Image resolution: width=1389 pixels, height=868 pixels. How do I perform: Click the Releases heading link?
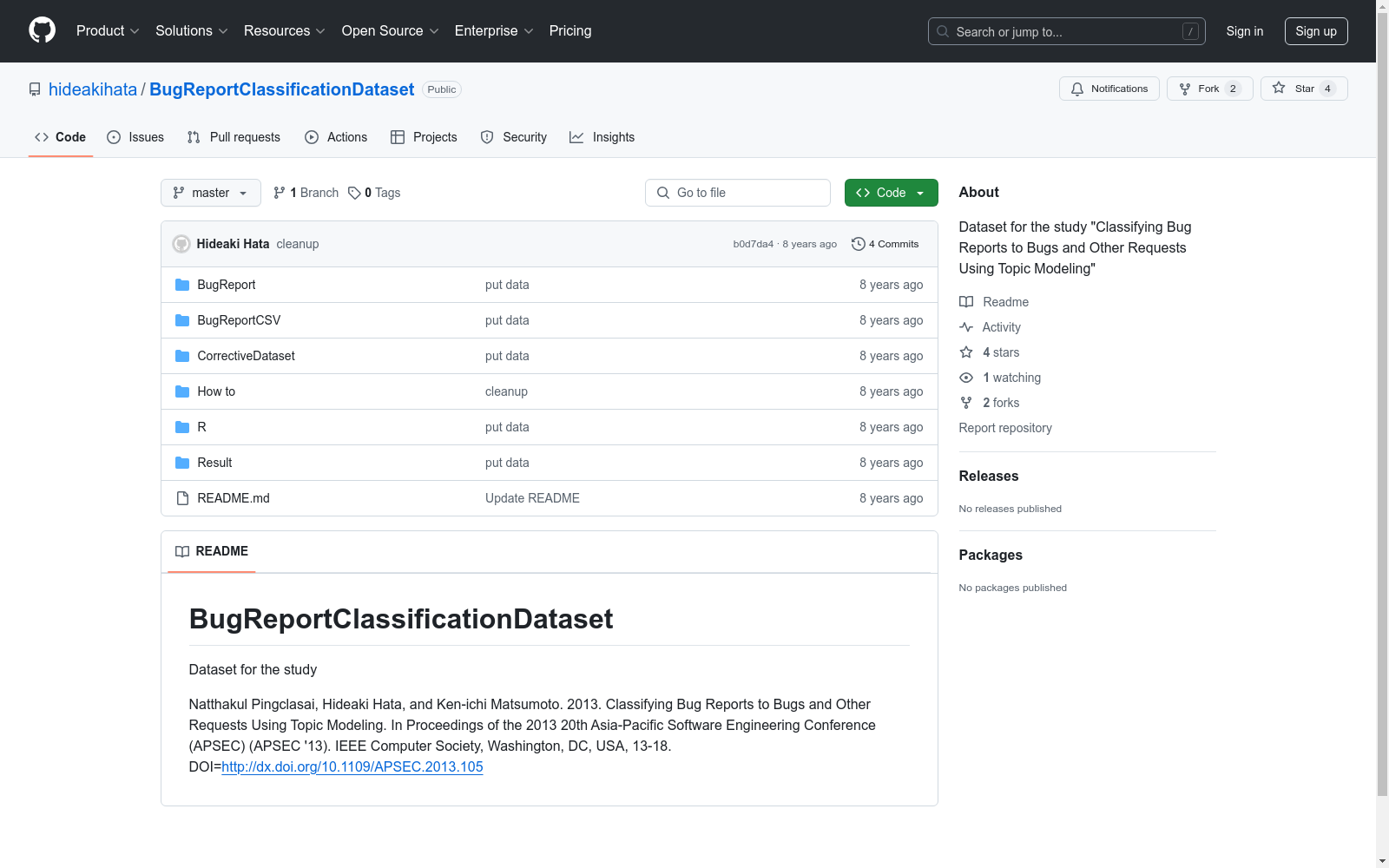pos(989,476)
